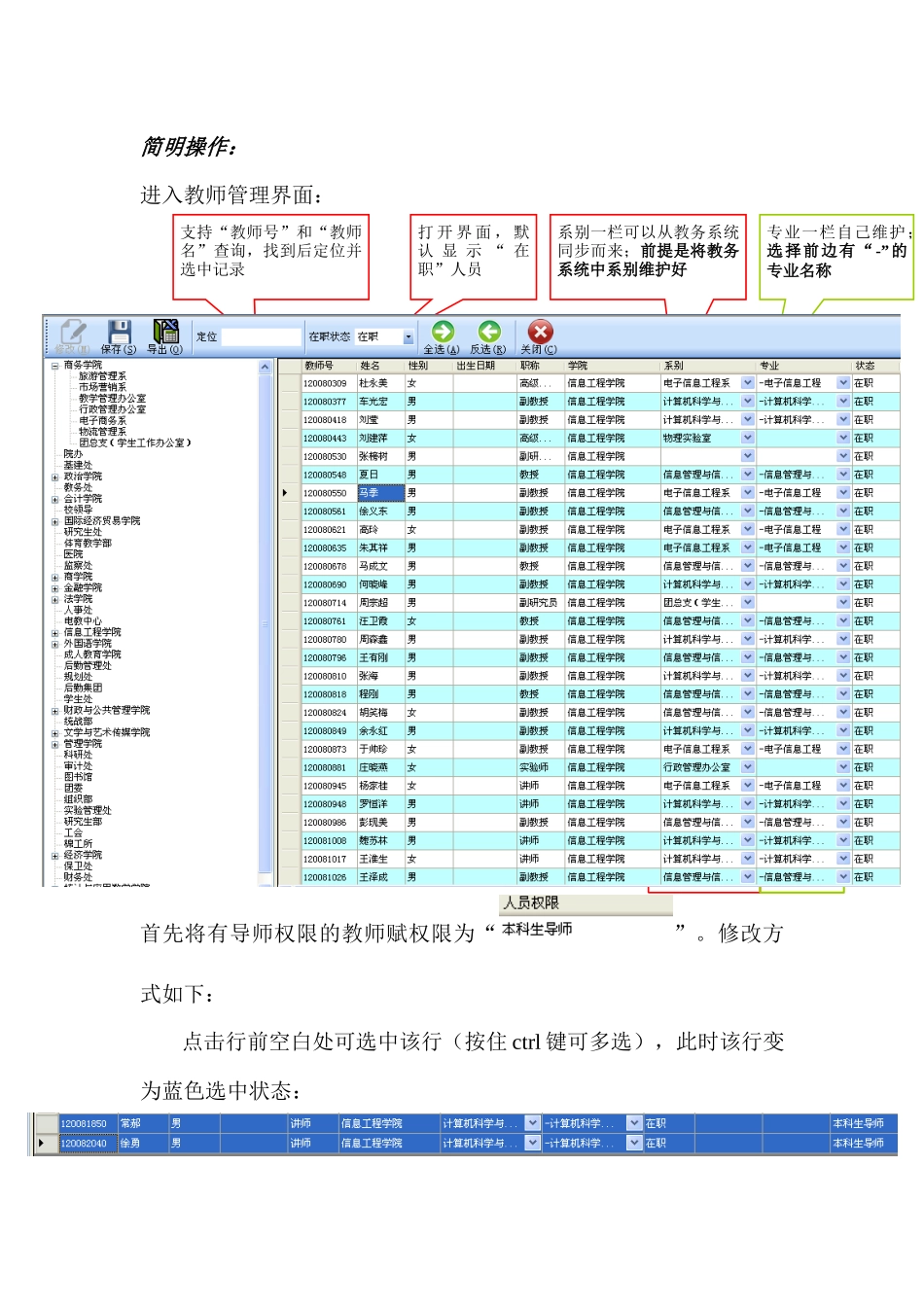Image resolution: width=924 pixels, height=1307 pixels.
Task: Open 专业 dropdown for teacher 王泽成
Action: [x=844, y=877]
